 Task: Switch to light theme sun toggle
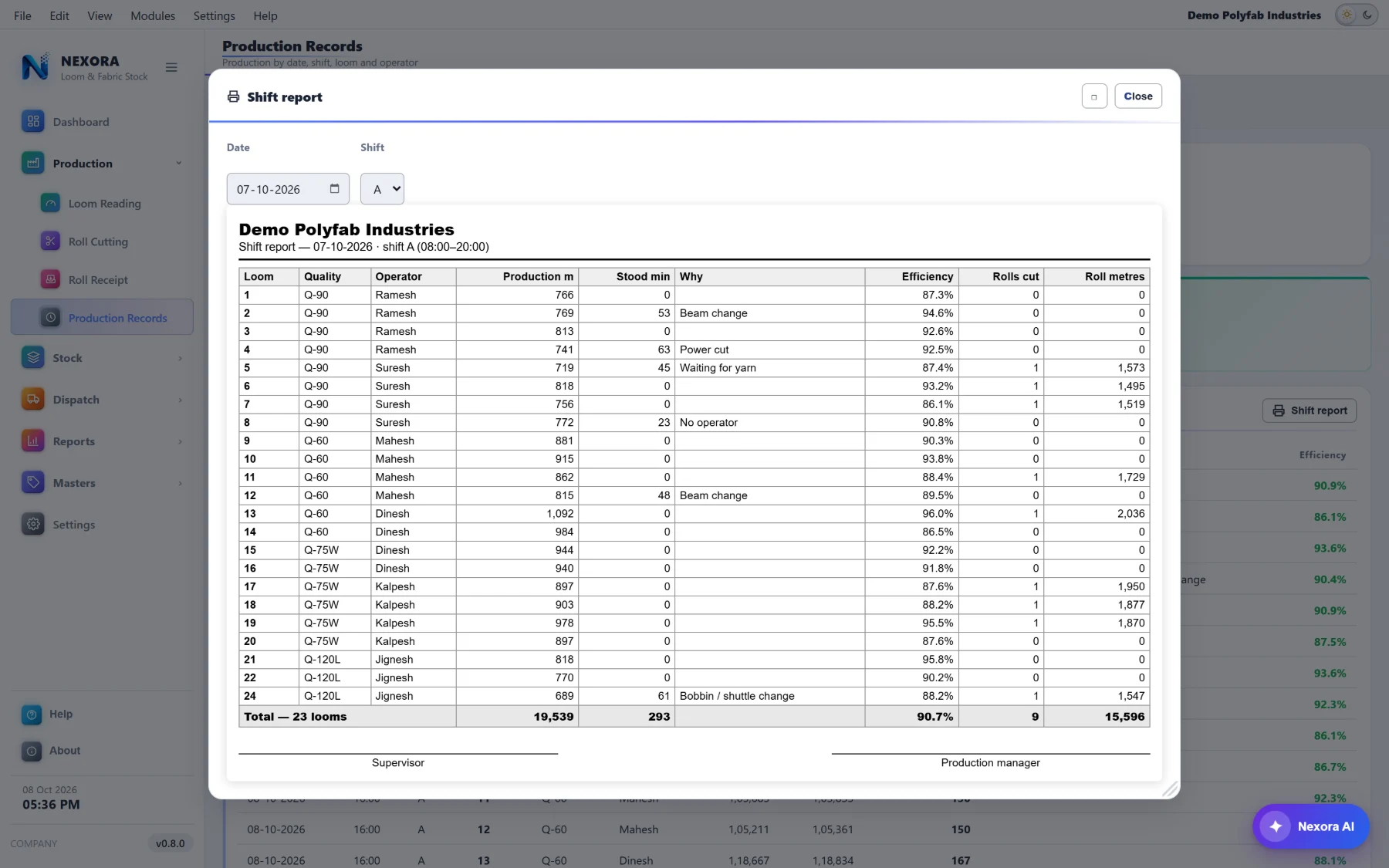(x=1347, y=15)
